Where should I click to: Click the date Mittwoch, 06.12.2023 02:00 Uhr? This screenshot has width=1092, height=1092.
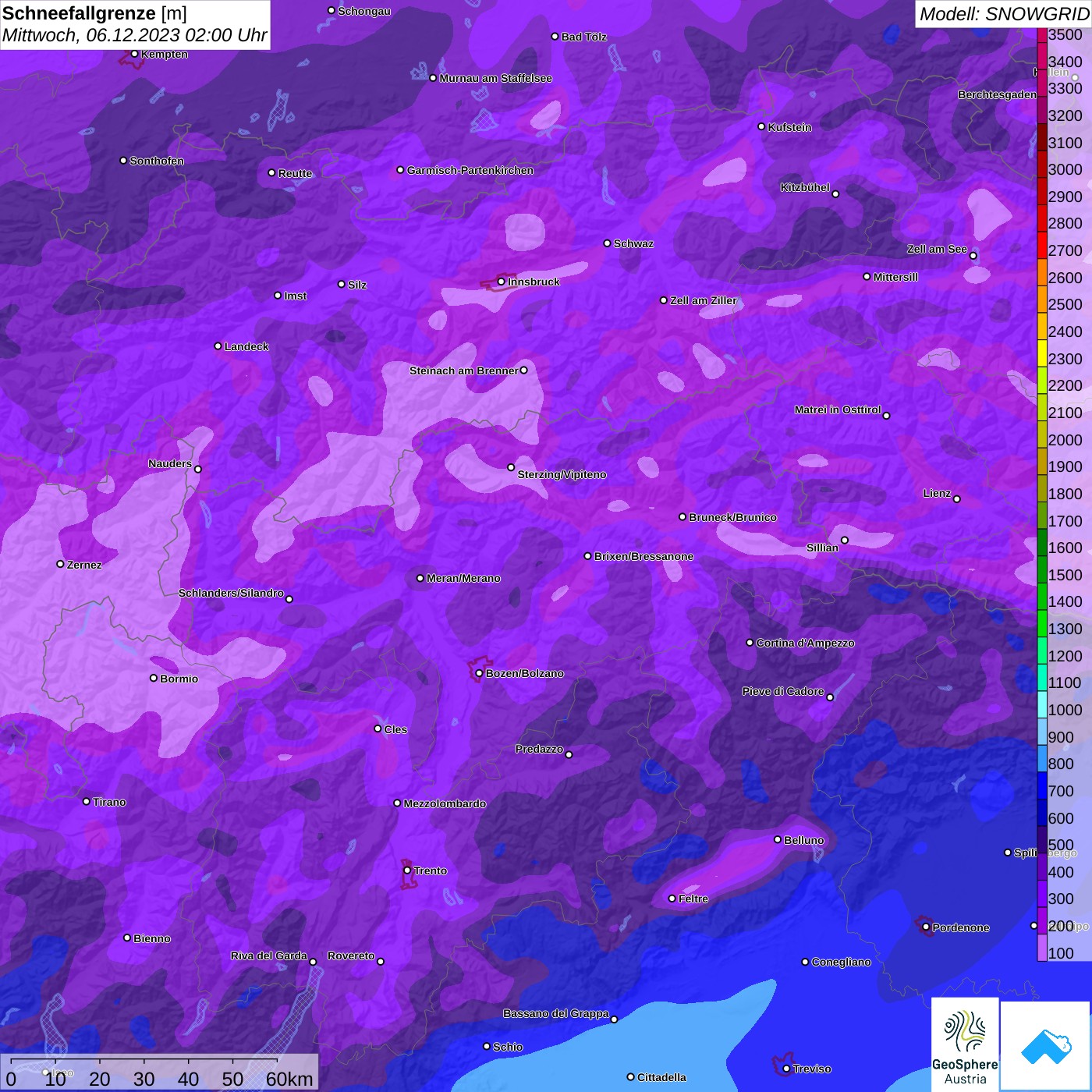pyautogui.click(x=135, y=36)
